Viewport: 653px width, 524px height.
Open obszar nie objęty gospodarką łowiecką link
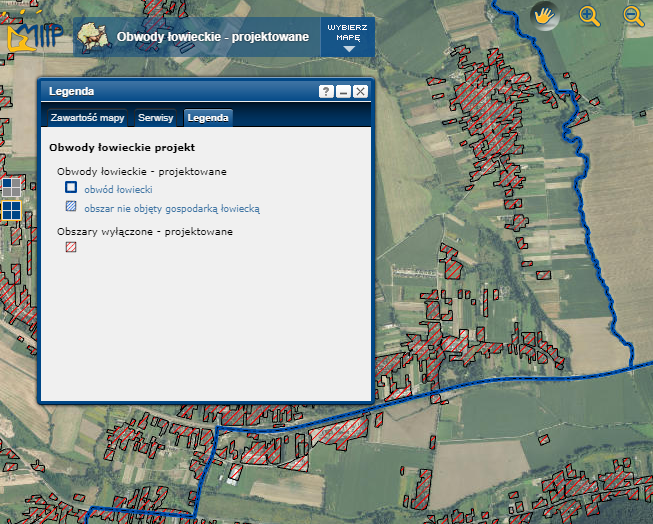tap(172, 209)
